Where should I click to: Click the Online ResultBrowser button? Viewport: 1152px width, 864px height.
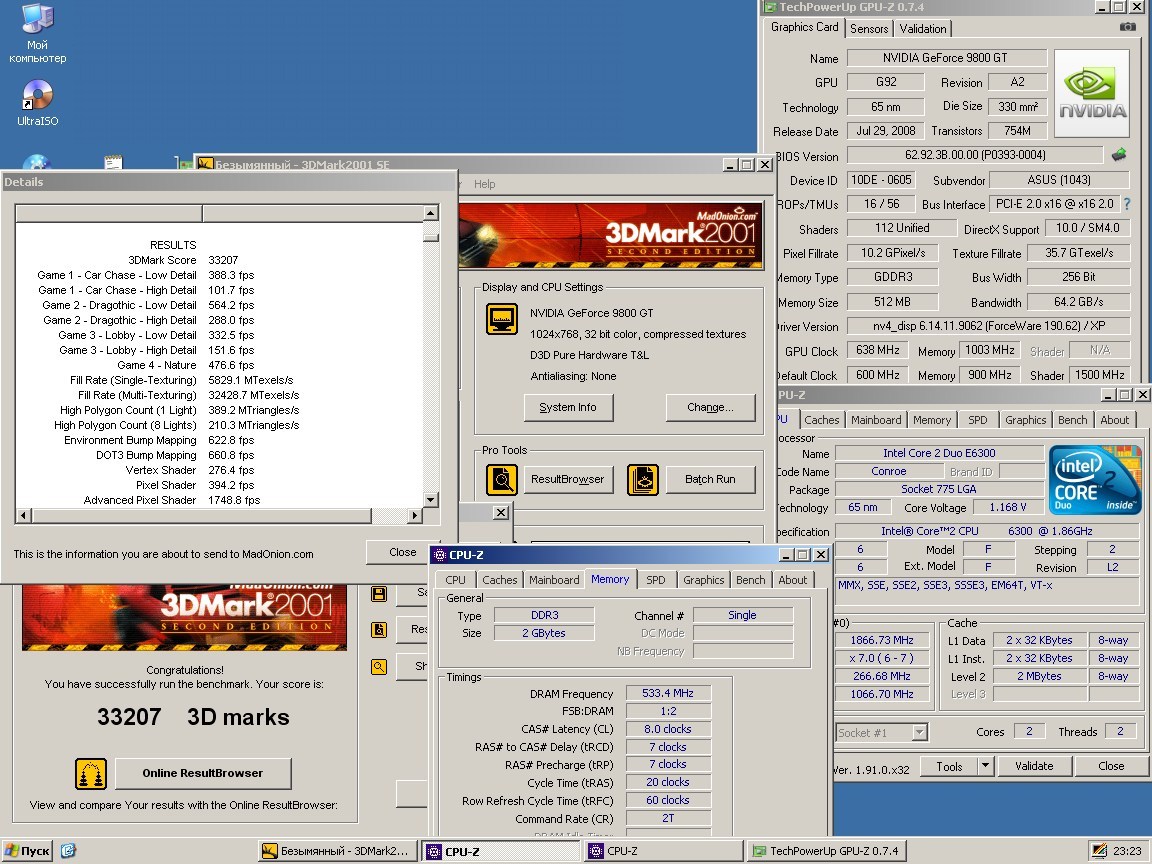pos(203,773)
